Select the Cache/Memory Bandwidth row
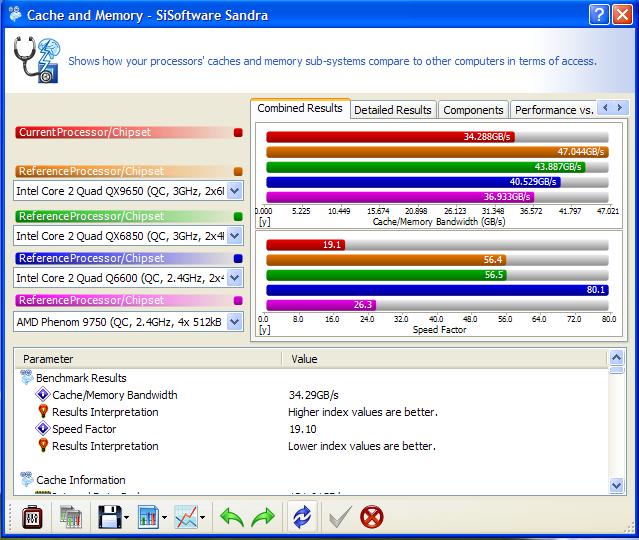639x540 pixels. click(312, 395)
